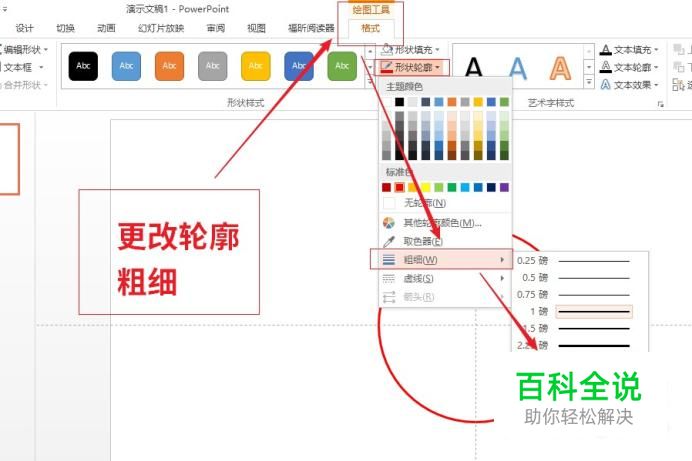Open the 视图 ribbon tab

[x=256, y=28]
